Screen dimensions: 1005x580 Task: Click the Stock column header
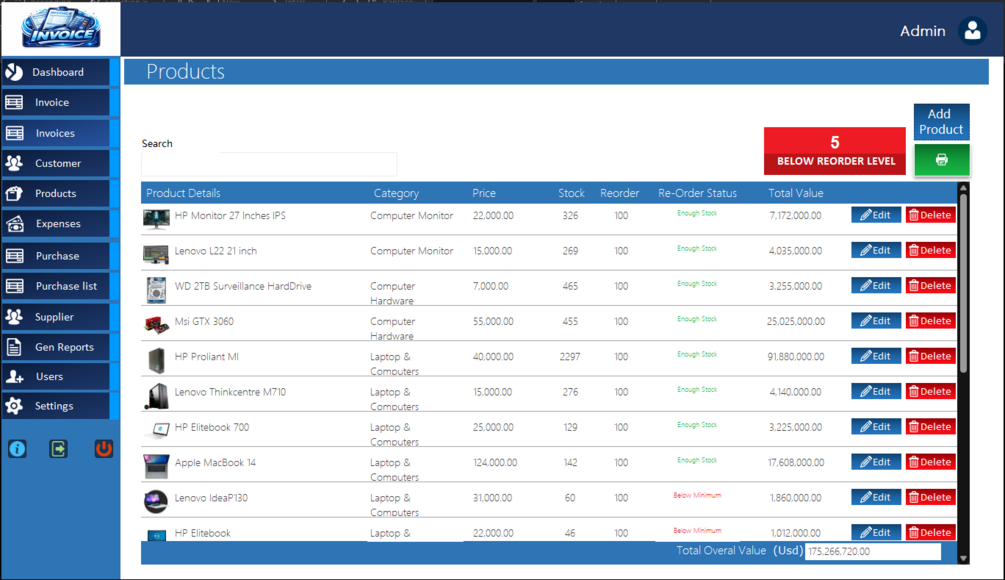point(571,193)
